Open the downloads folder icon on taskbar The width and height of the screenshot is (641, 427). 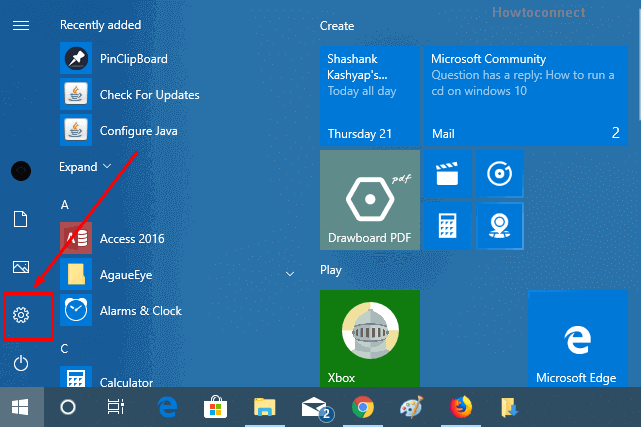509,407
